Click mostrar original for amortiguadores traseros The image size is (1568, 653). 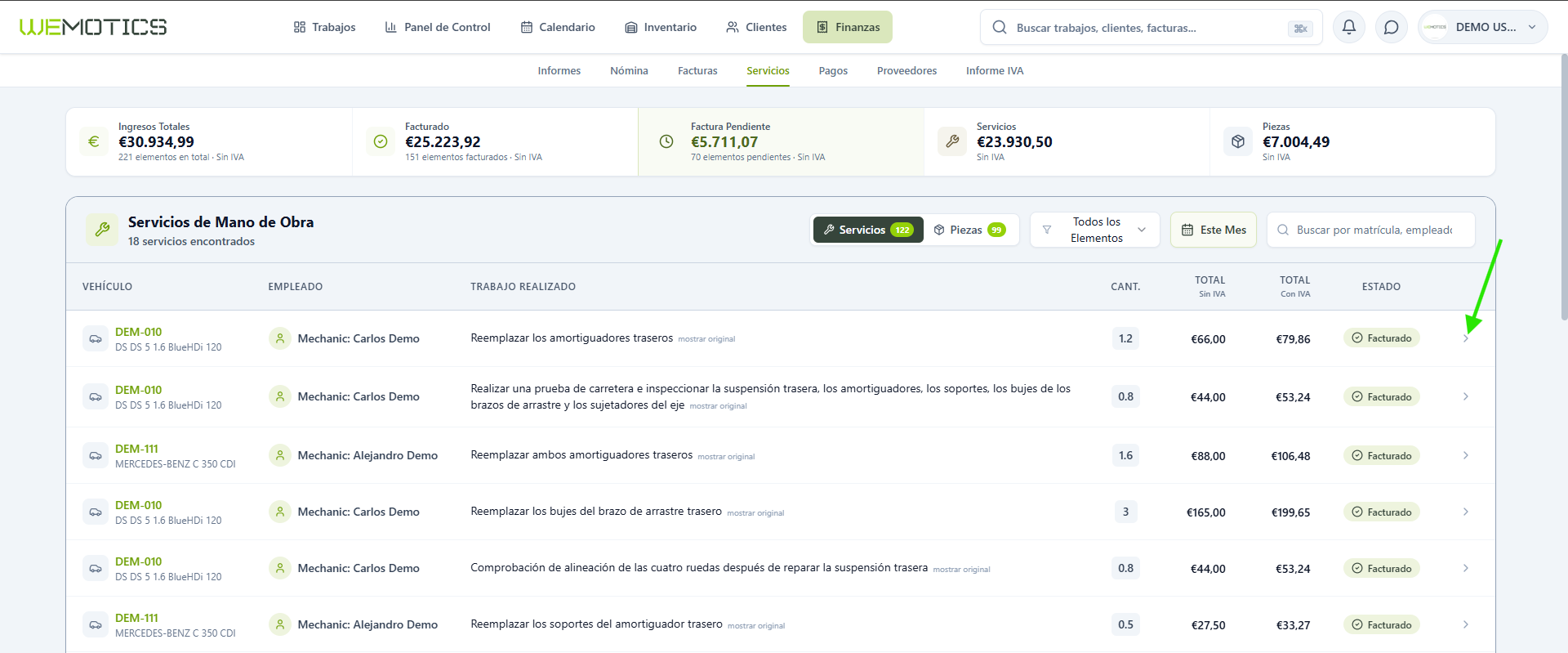[706, 339]
